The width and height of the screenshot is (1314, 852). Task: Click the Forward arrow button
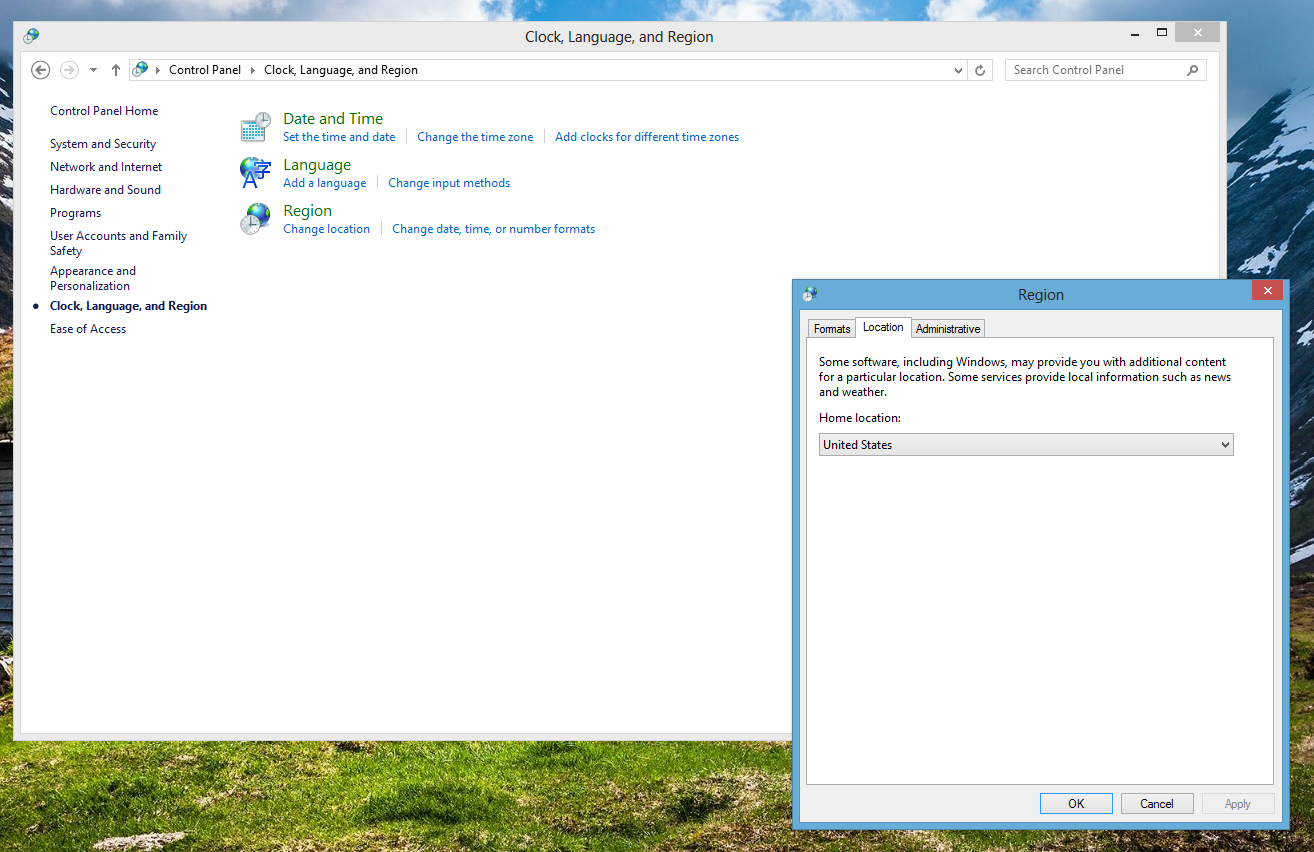[69, 70]
